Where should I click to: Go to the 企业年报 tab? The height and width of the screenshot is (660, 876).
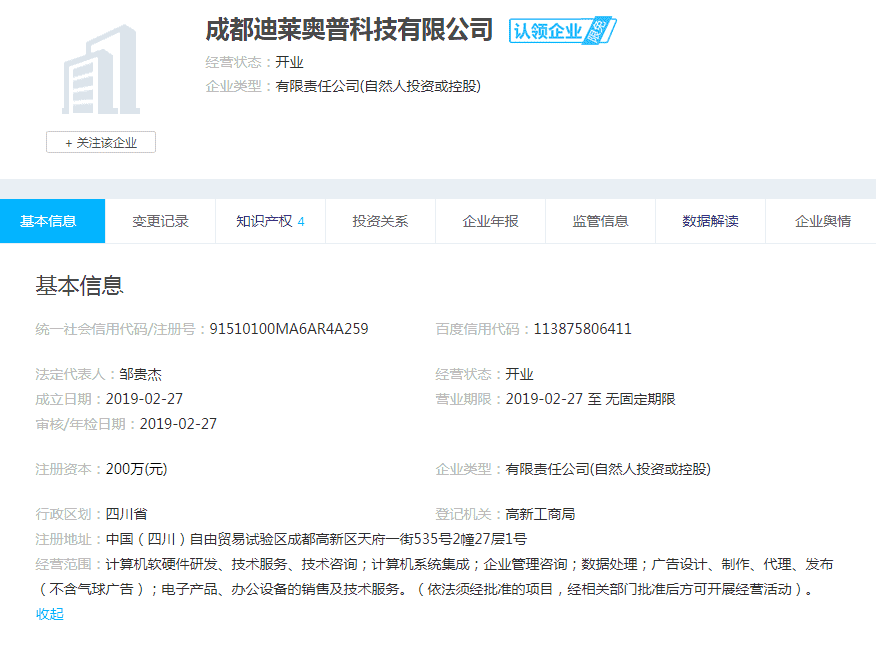coord(490,221)
